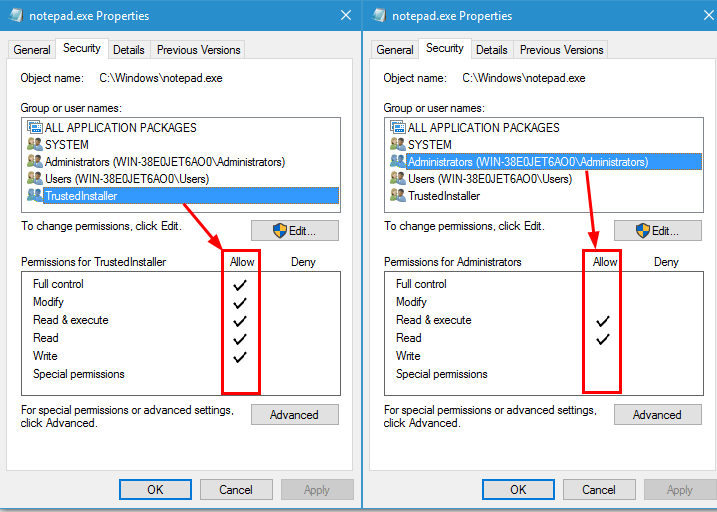Viewport: 717px width, 512px height.
Task: Click Read & execute row in left window
Action: point(181,320)
